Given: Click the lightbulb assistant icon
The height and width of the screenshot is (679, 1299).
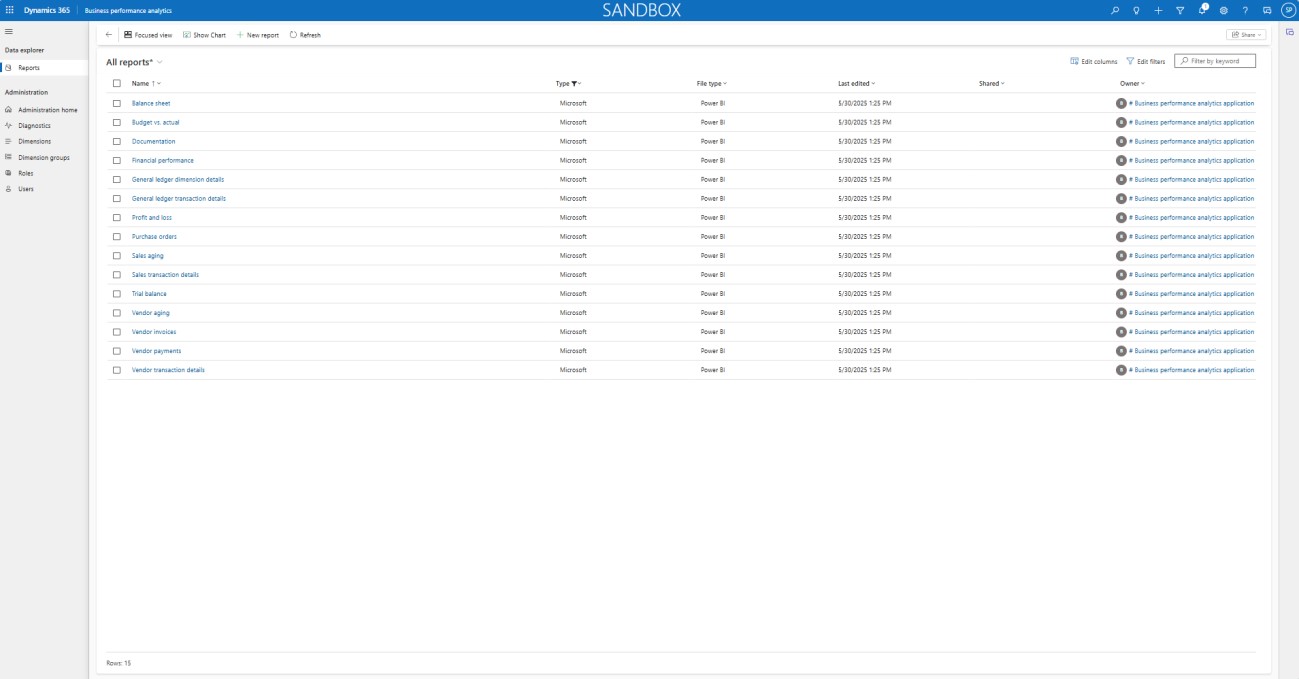Looking at the screenshot, I should click(1136, 10).
